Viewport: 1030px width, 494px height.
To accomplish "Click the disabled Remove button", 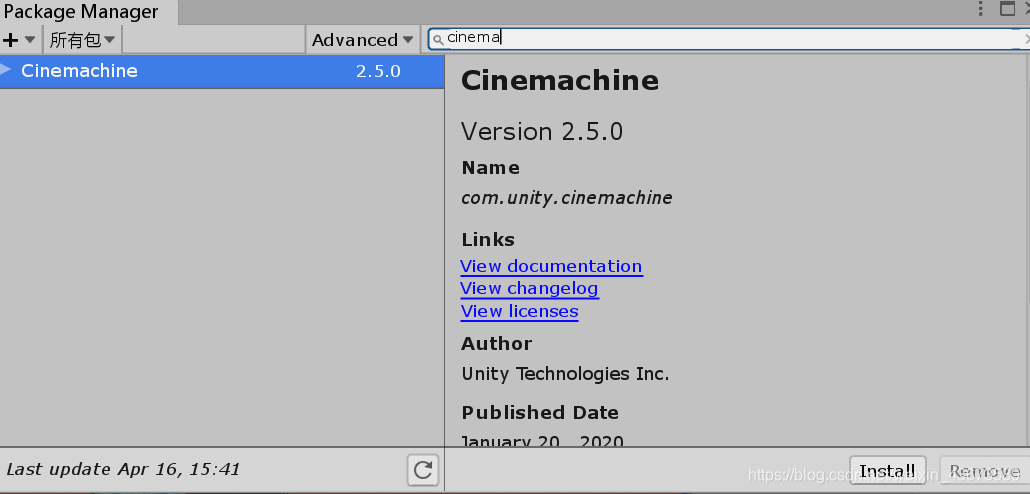I will point(985,471).
